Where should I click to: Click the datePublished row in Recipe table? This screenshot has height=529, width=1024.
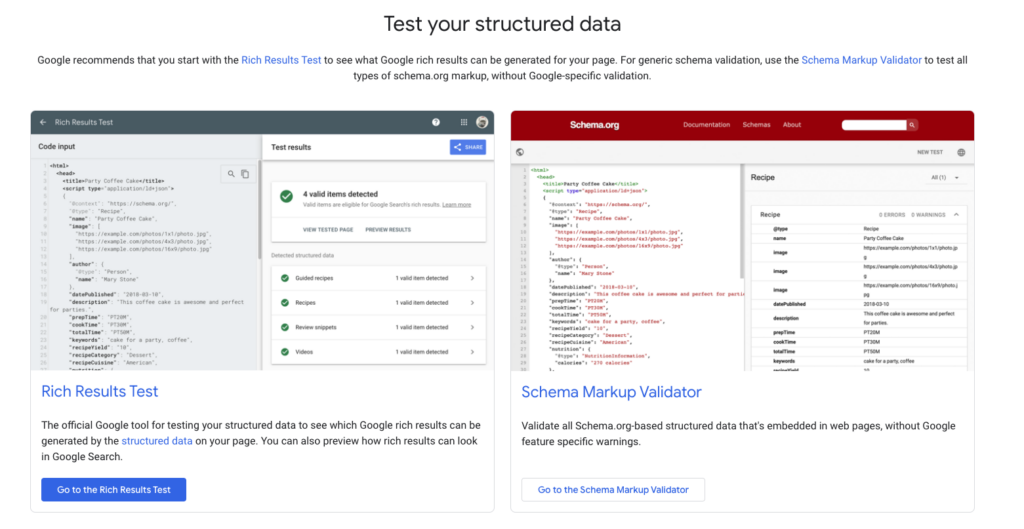tap(860, 304)
